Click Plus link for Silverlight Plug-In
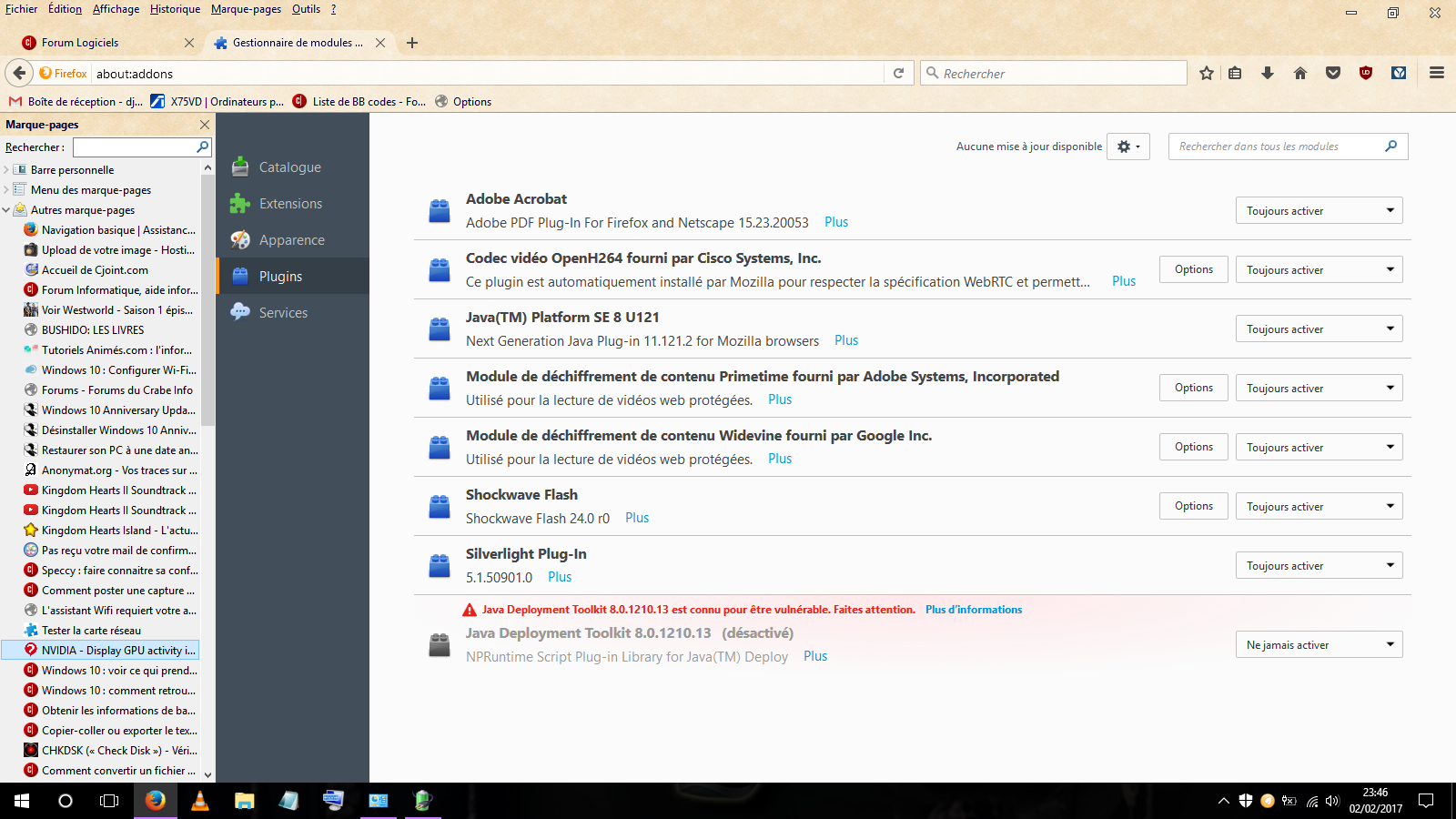The width and height of the screenshot is (1456, 819). (560, 577)
